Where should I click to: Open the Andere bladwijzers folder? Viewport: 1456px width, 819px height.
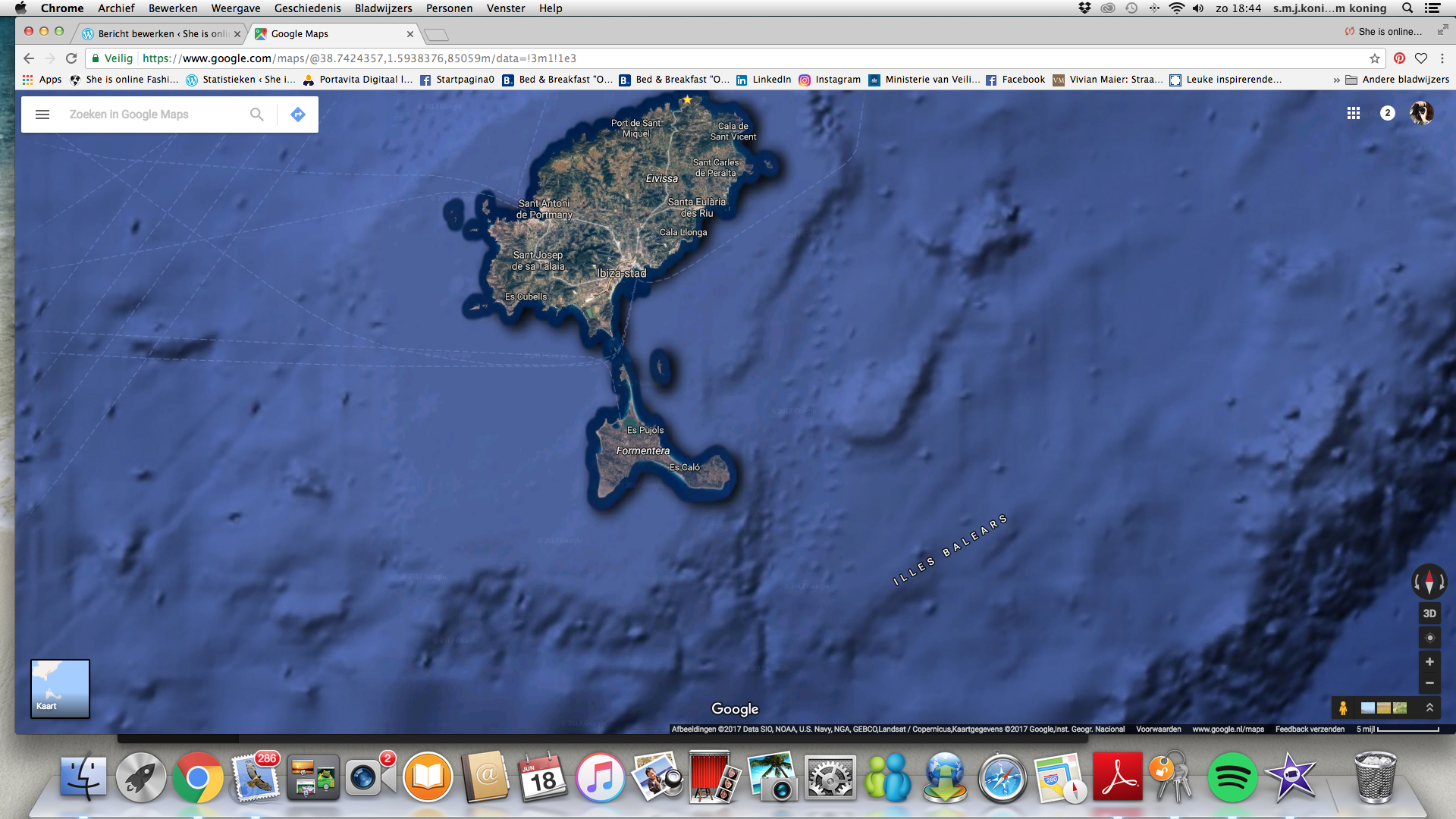(1397, 80)
